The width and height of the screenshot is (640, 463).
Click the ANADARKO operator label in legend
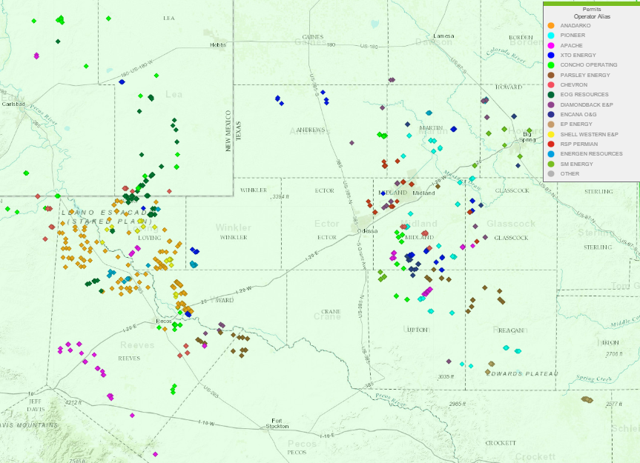[x=575, y=26]
